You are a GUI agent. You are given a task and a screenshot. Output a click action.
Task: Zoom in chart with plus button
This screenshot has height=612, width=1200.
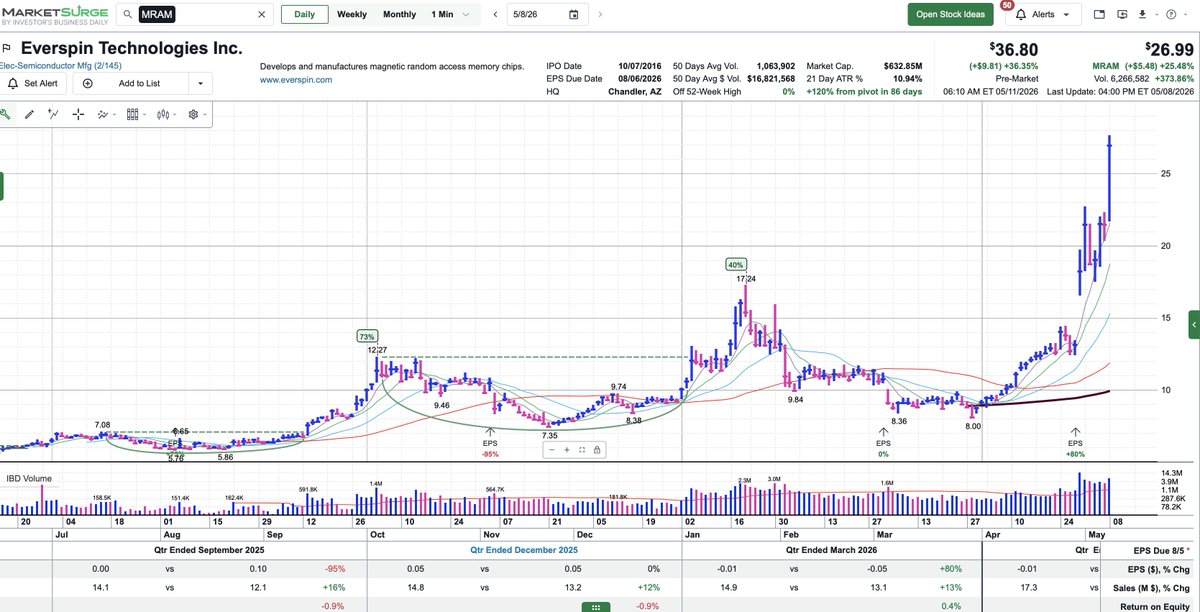click(568, 450)
